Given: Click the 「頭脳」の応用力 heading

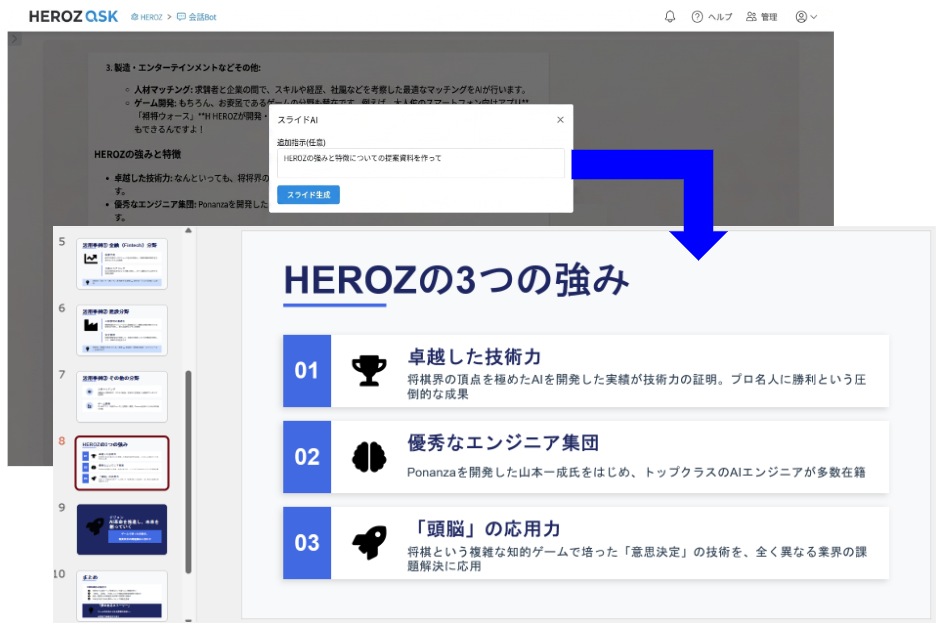Looking at the screenshot, I should 486,529.
